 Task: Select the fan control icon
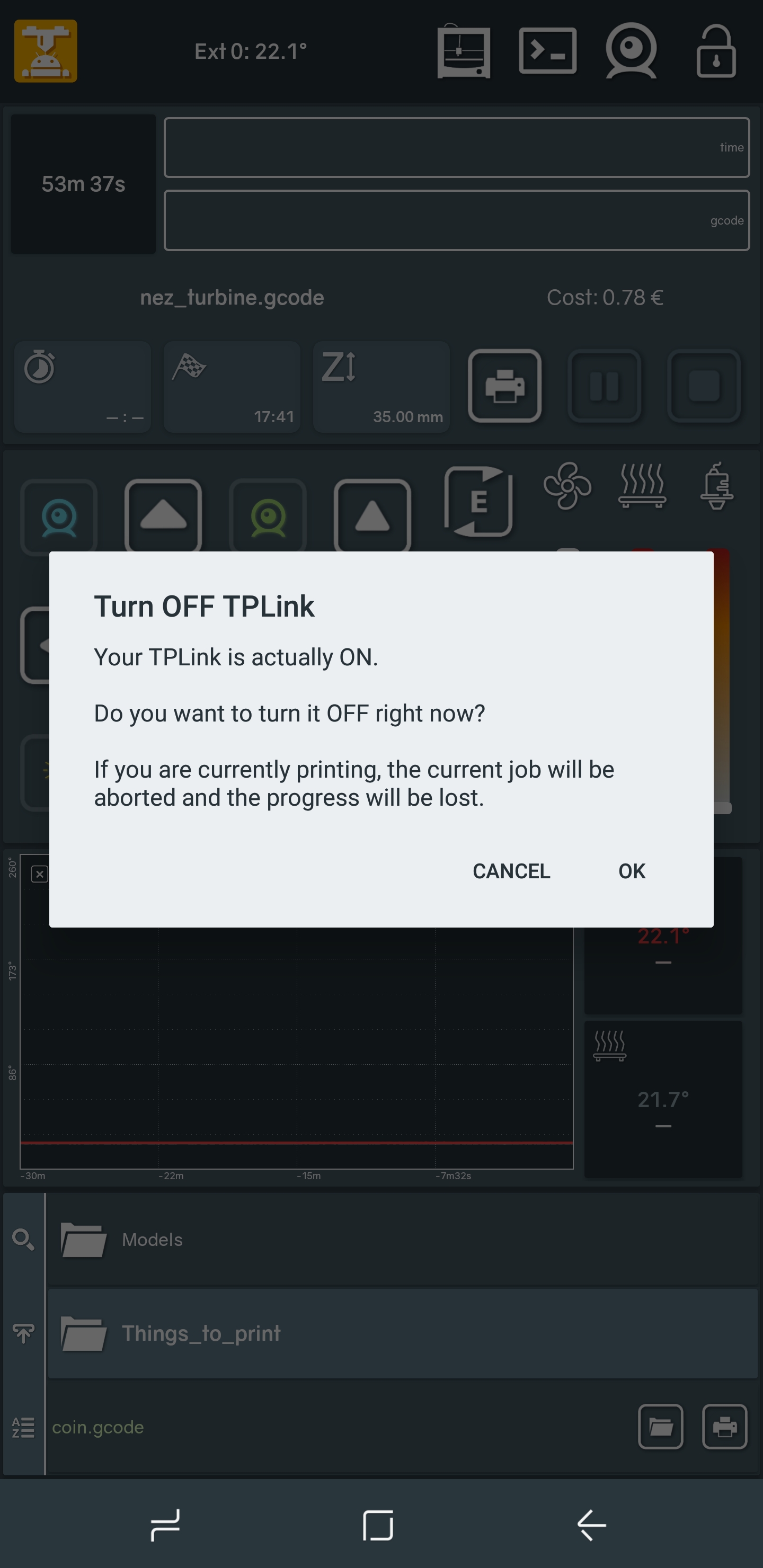click(x=567, y=486)
